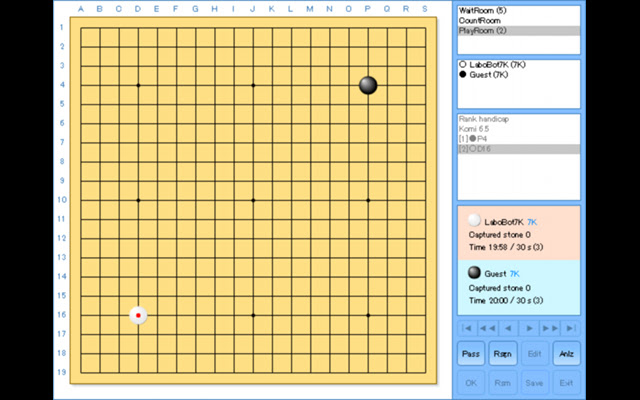Jump to the last move
The width and height of the screenshot is (640, 400).
570,328
